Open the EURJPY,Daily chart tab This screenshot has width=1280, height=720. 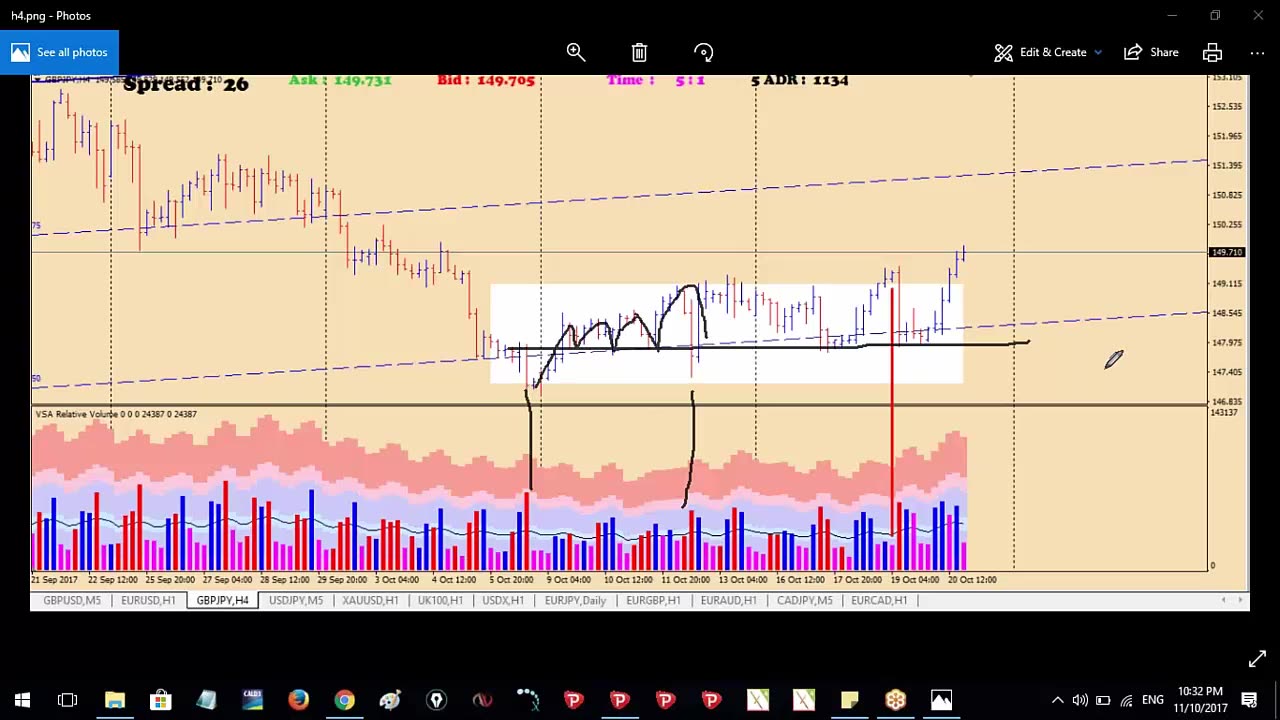pyautogui.click(x=575, y=600)
